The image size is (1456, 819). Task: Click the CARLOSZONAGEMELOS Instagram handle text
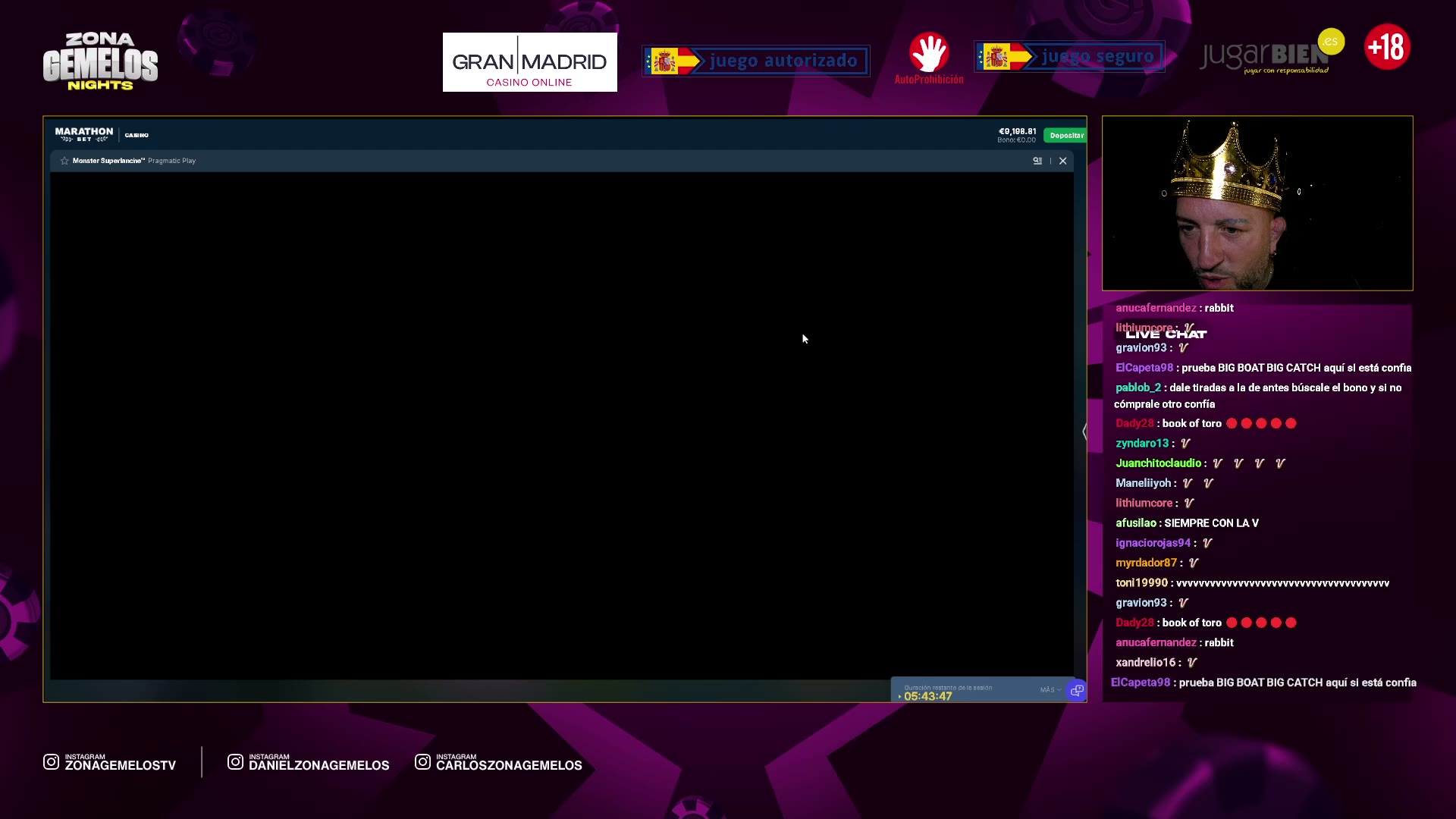pos(509,766)
